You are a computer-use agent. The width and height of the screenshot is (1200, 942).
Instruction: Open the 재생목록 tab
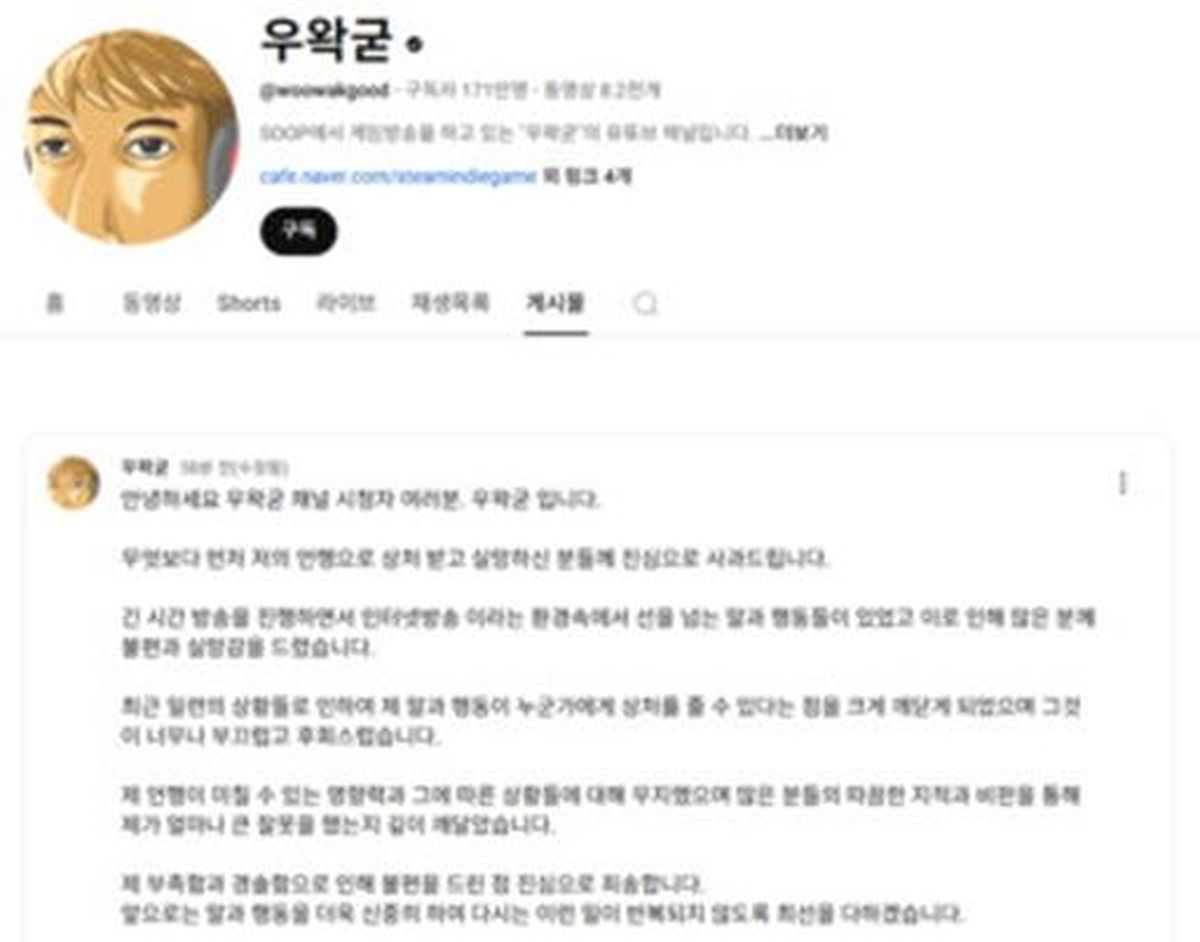(450, 303)
